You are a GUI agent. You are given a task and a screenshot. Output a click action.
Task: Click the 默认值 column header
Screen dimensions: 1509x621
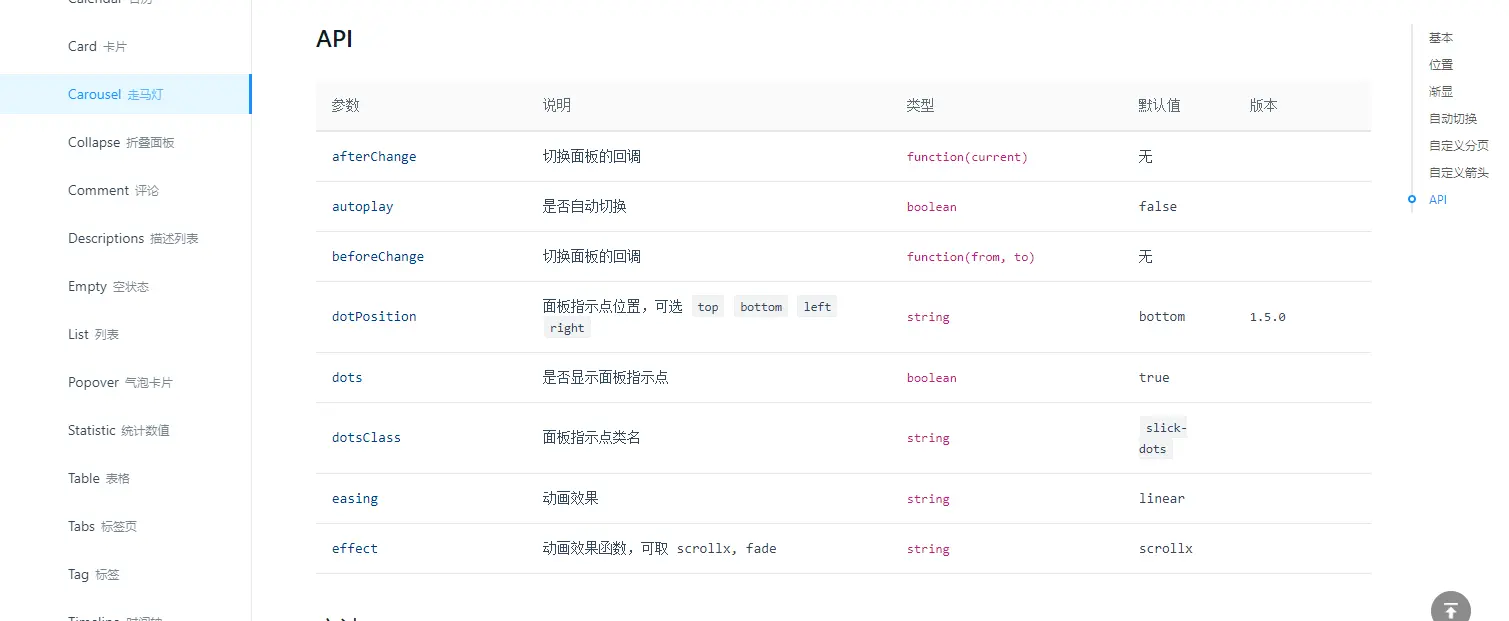coord(1160,105)
